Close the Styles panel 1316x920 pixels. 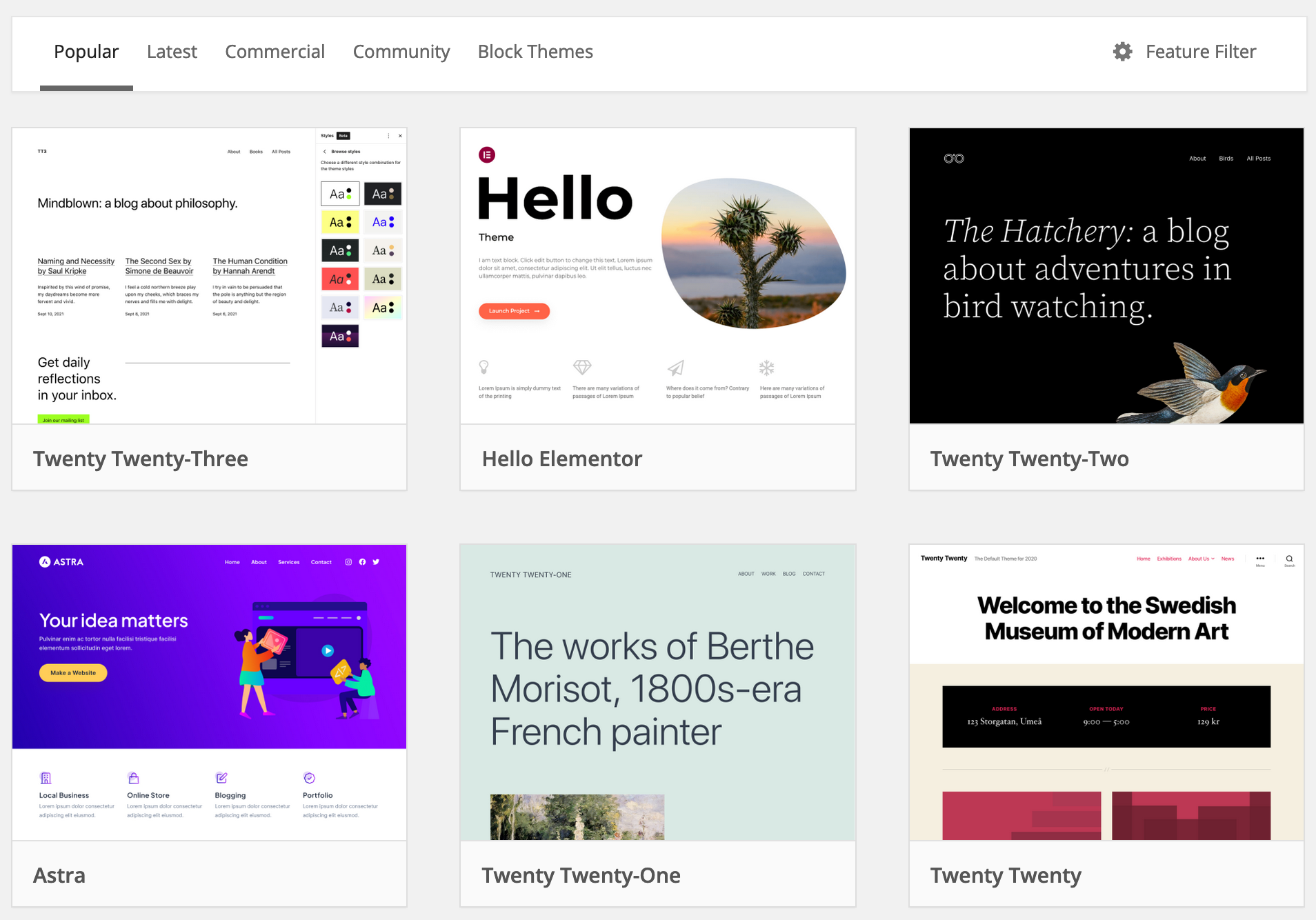pos(401,136)
